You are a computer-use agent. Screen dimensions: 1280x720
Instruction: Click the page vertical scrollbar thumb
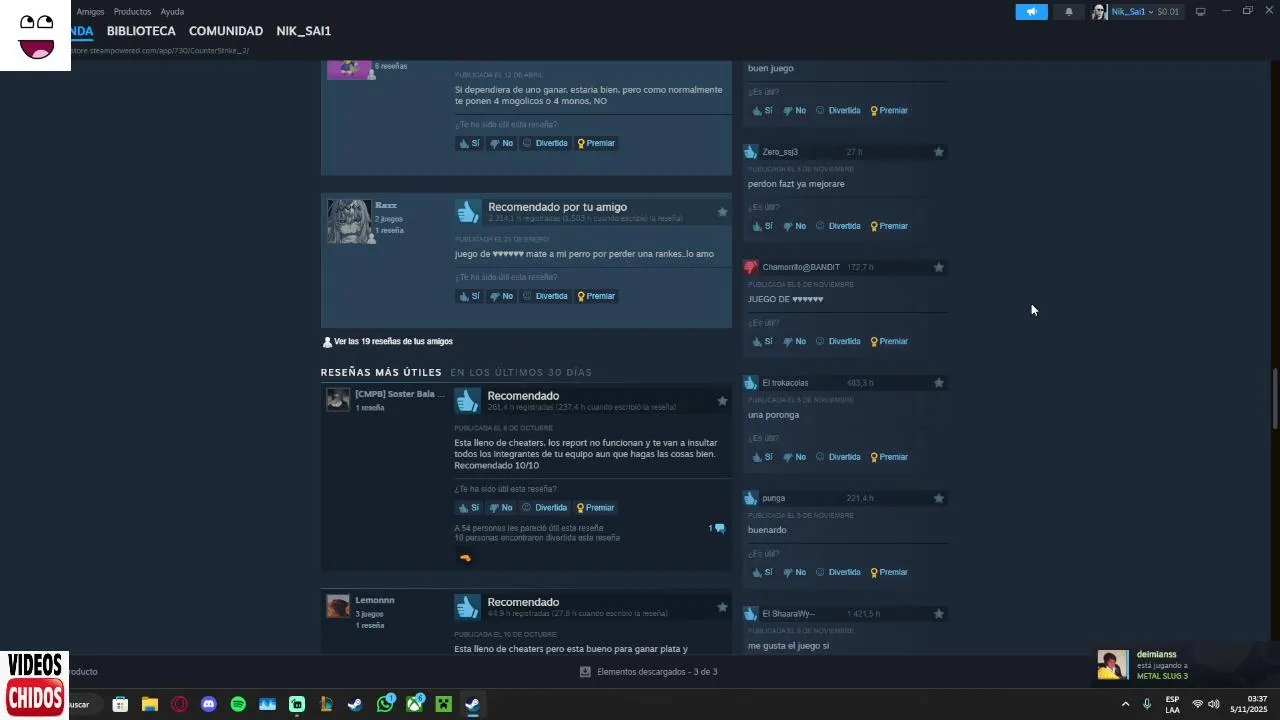1274,399
